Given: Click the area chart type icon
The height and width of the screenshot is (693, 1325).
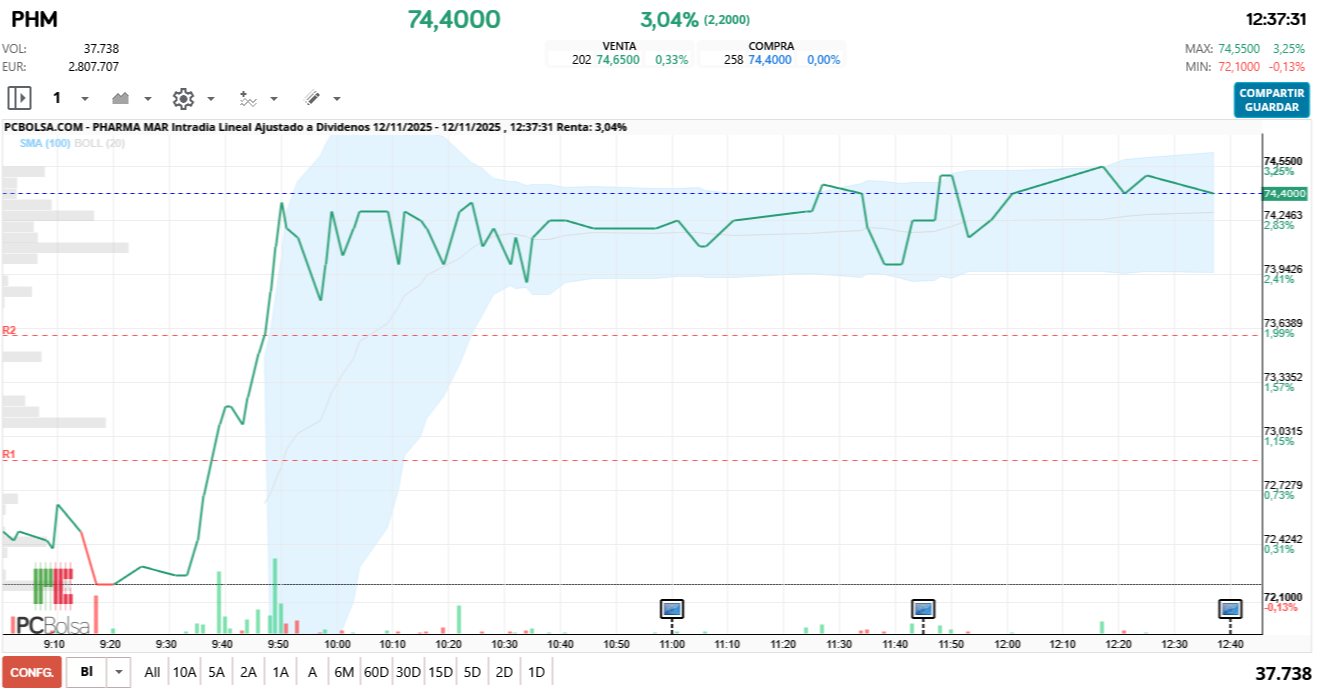Looking at the screenshot, I should [121, 98].
